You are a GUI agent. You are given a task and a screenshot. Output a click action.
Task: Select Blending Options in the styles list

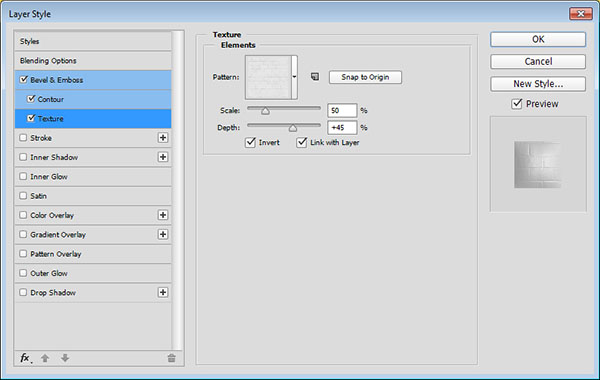[93, 60]
